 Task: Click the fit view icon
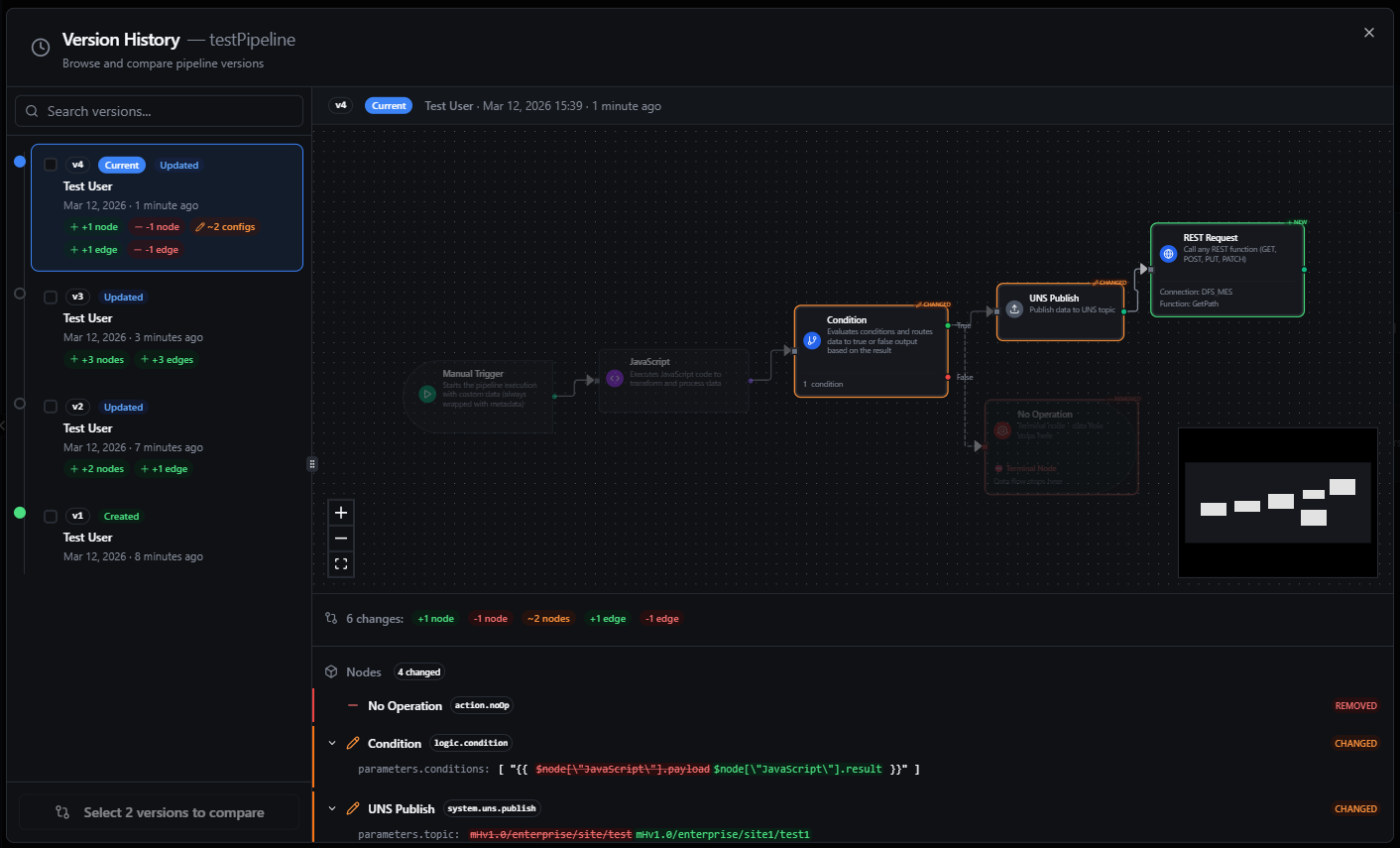pyautogui.click(x=341, y=564)
